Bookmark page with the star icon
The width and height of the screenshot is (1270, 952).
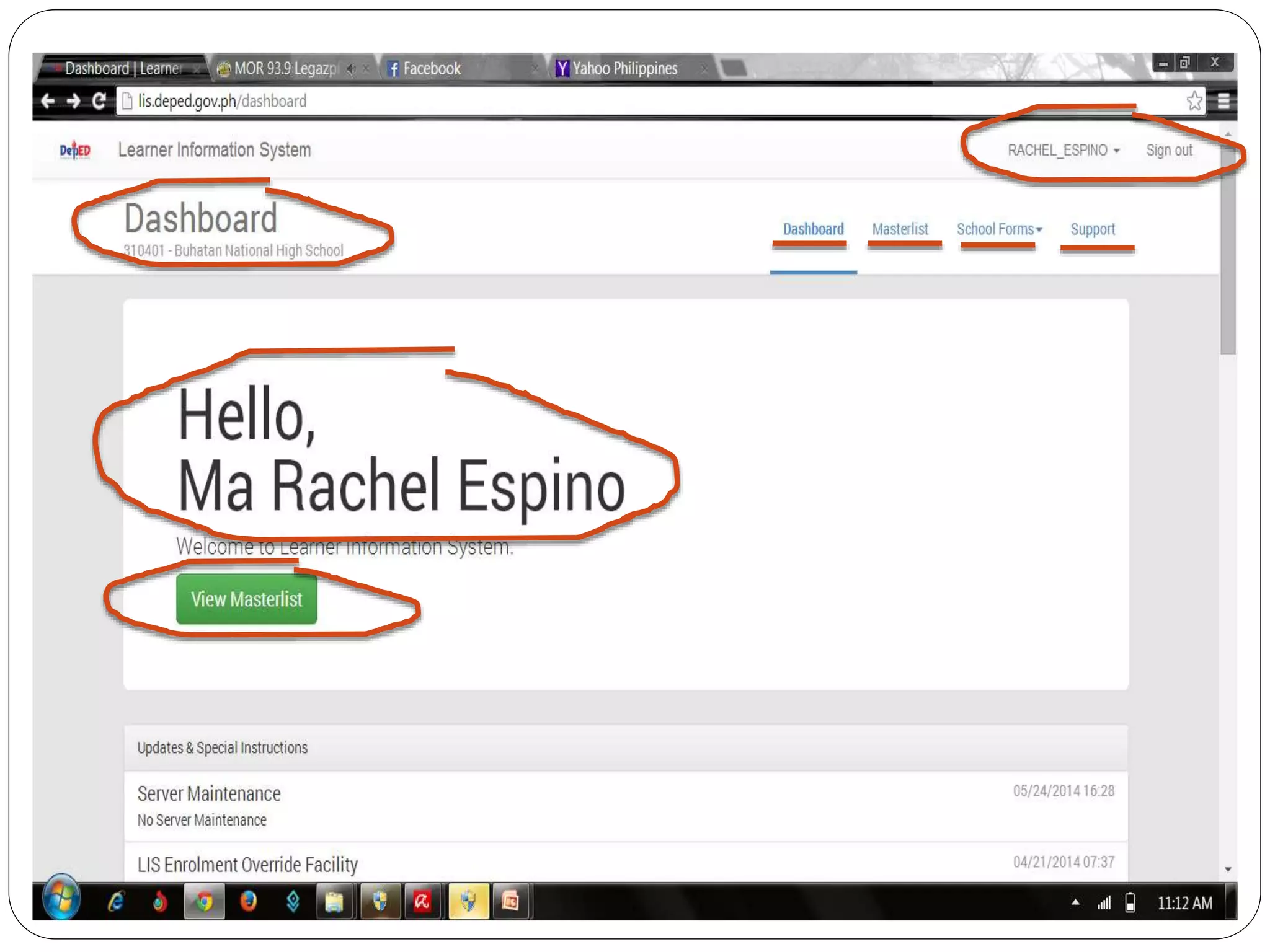click(1194, 101)
